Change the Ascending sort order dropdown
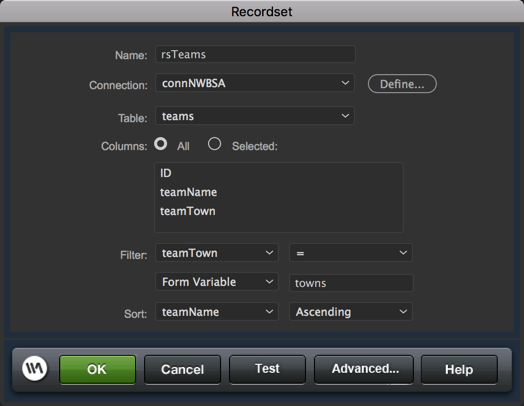 click(x=351, y=312)
